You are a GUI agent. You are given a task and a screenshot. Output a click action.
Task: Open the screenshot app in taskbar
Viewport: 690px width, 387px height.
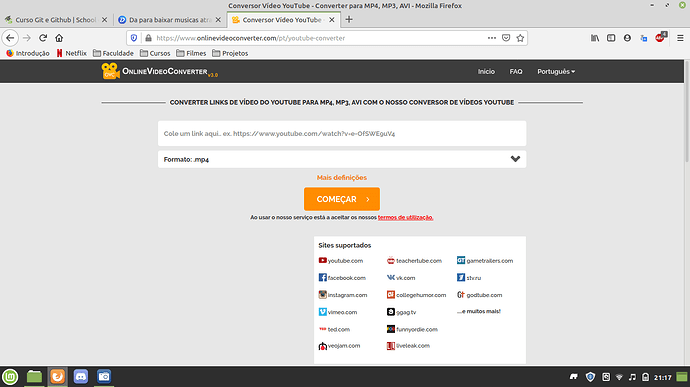(104, 377)
